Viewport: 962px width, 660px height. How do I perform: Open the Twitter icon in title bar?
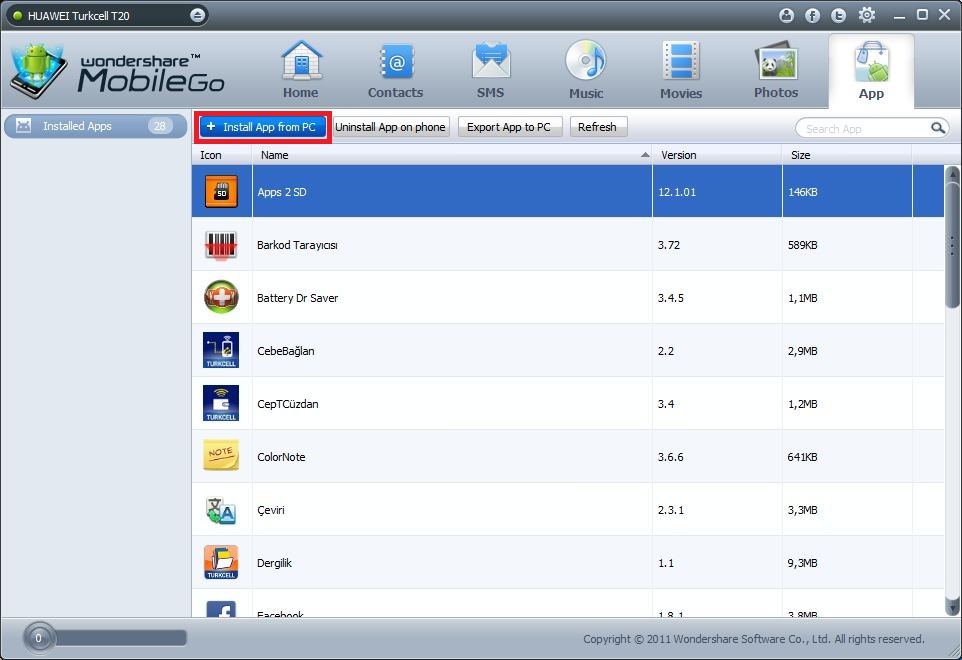838,15
